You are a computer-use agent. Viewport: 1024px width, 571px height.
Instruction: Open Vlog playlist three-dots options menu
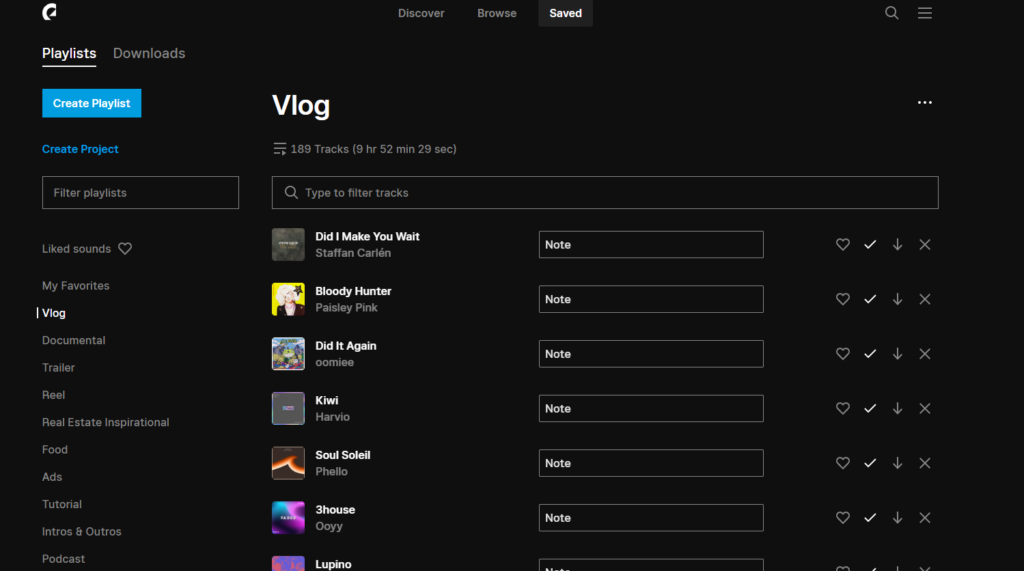click(925, 103)
